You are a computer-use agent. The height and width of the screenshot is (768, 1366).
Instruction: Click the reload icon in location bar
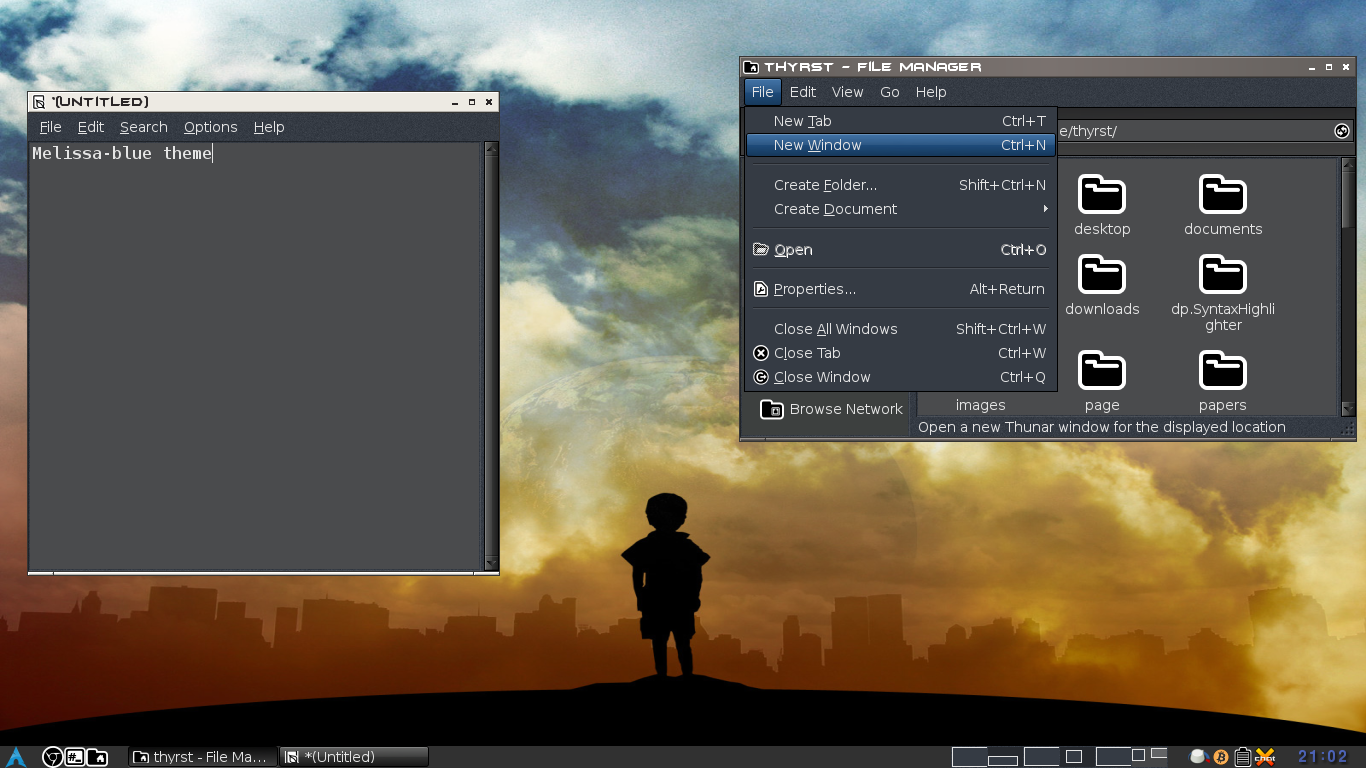pyautogui.click(x=1342, y=131)
